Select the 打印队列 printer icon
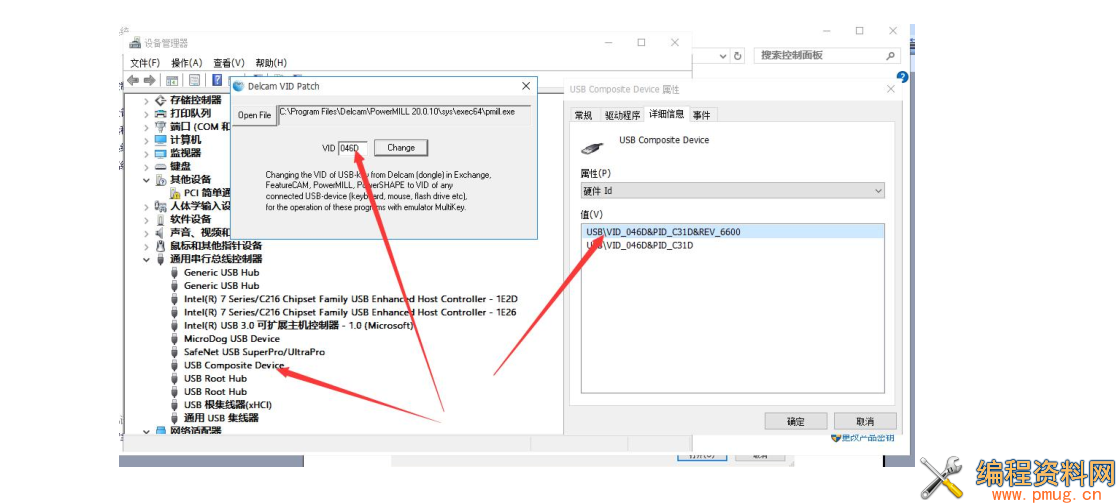This screenshot has height=503, width=1118. click(160, 113)
